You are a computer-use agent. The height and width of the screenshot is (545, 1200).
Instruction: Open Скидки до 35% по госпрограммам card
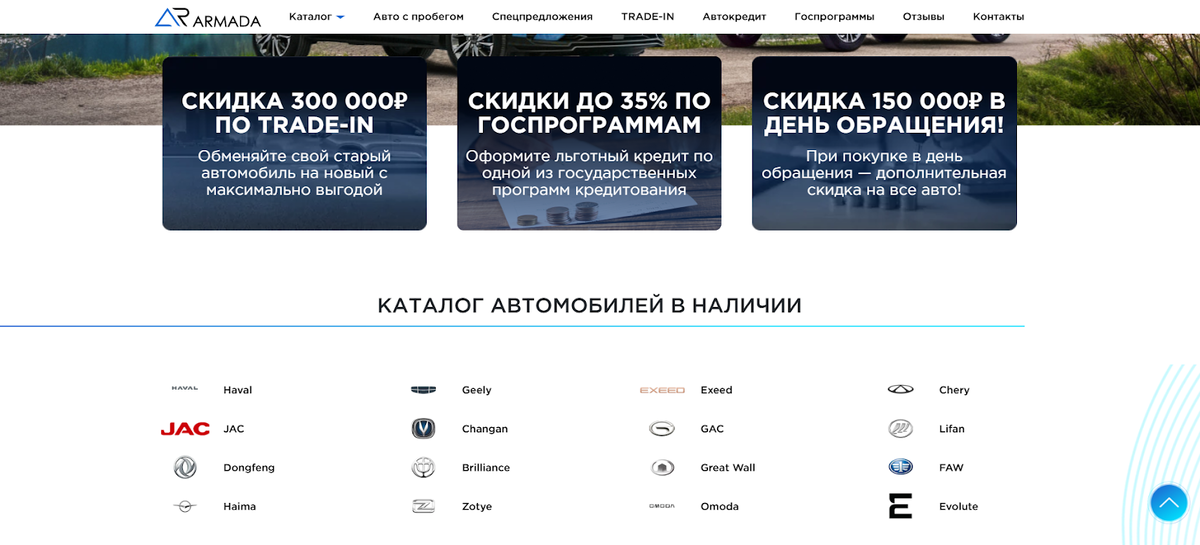tap(589, 143)
